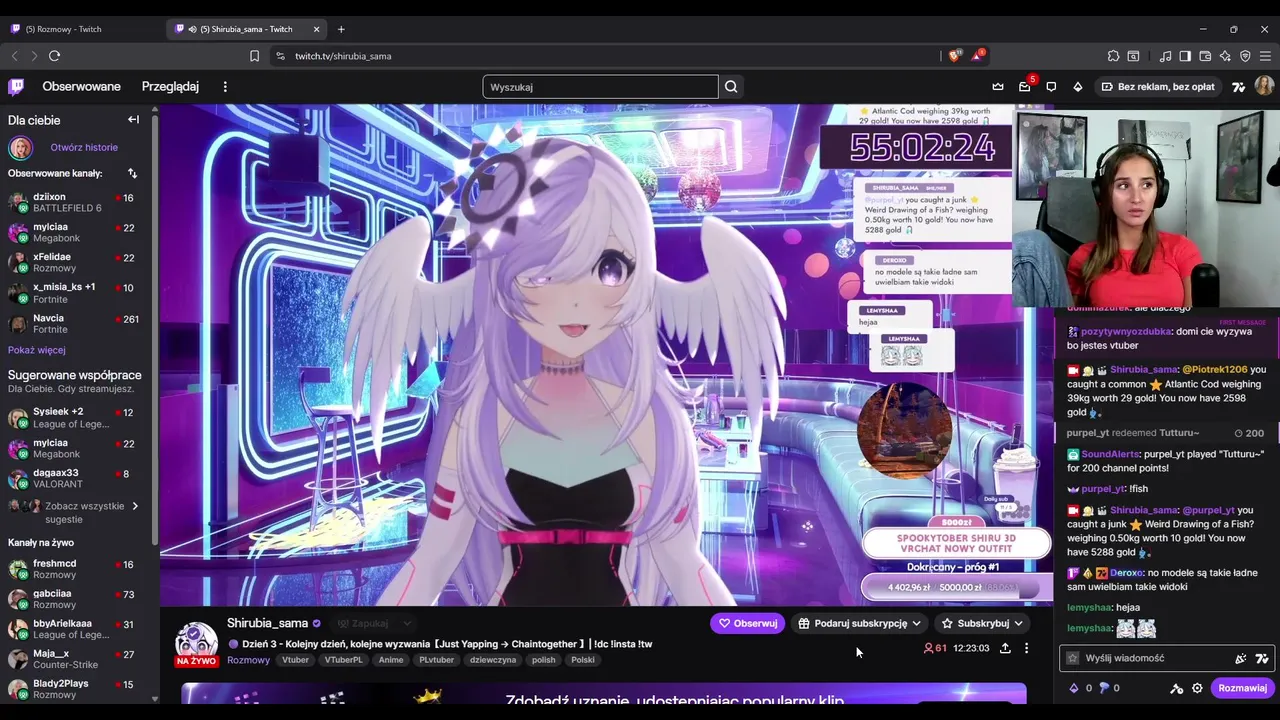Open the three-dot more menu beside Przeglądaj
Image resolution: width=1280 pixels, height=720 pixels.
225,87
